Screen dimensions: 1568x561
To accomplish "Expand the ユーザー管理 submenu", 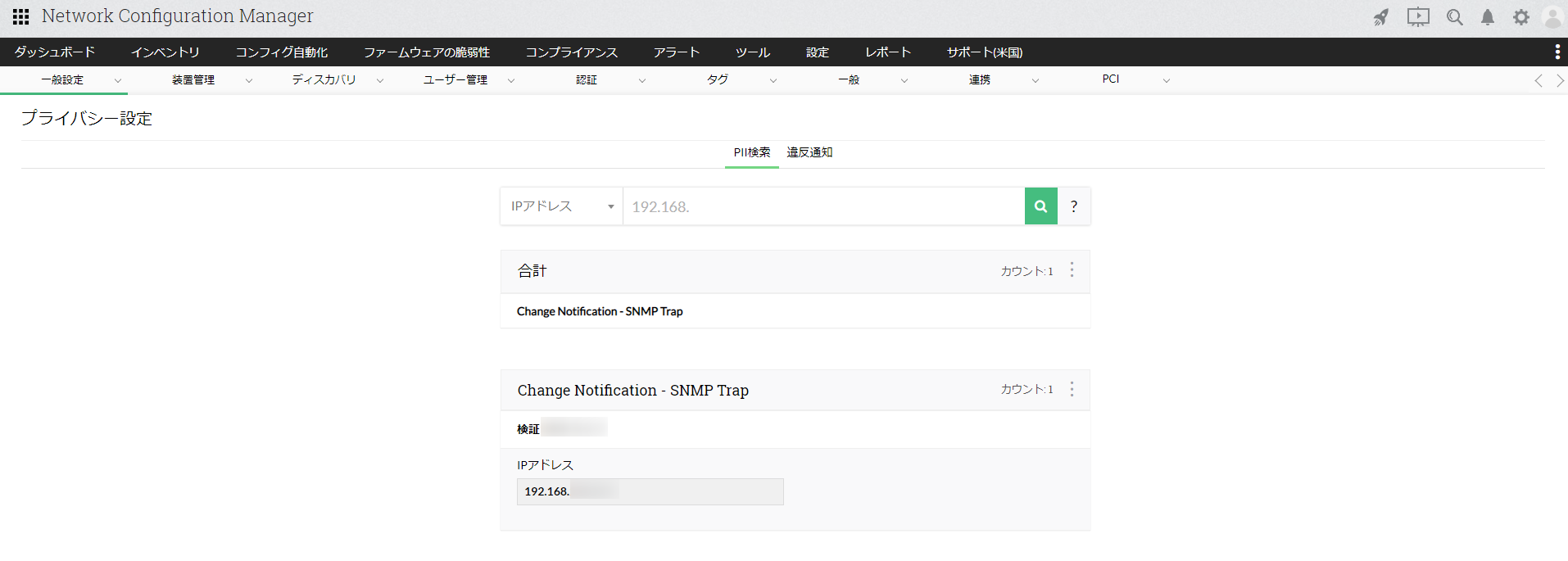I will pos(511,80).
